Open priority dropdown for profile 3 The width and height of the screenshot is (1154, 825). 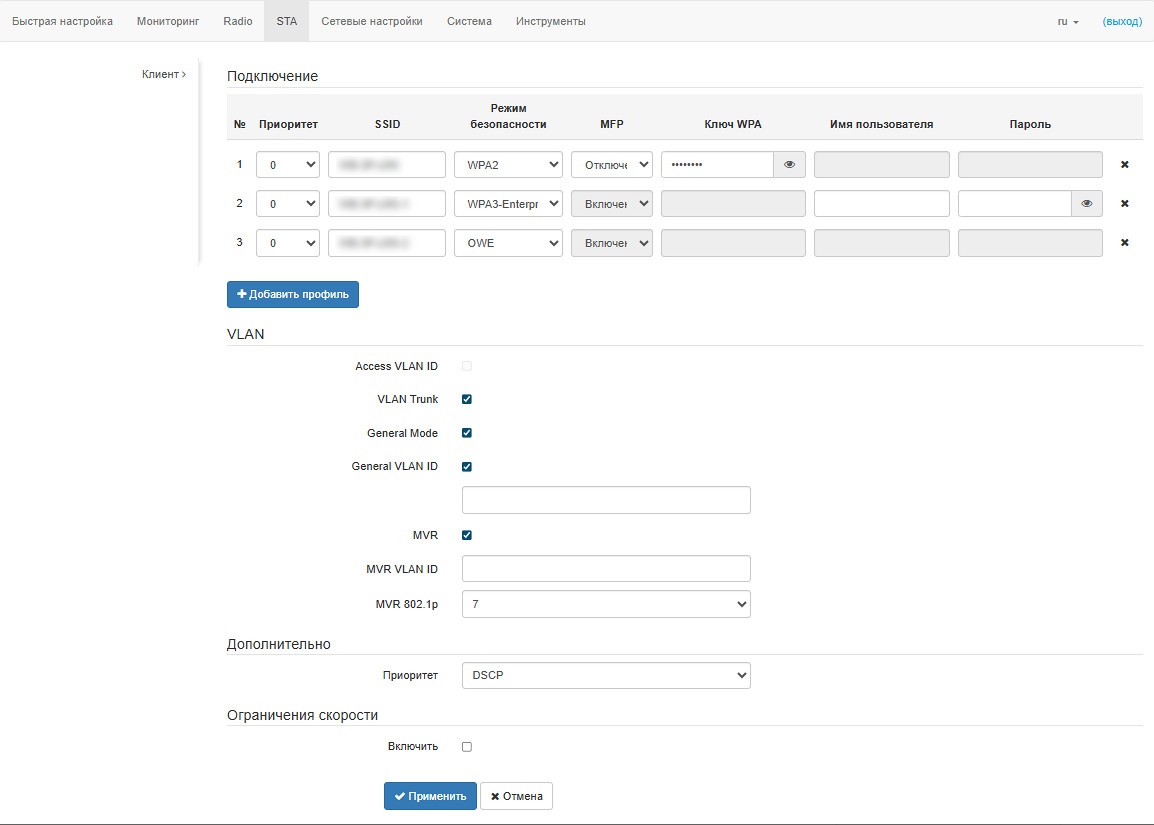pyautogui.click(x=288, y=243)
